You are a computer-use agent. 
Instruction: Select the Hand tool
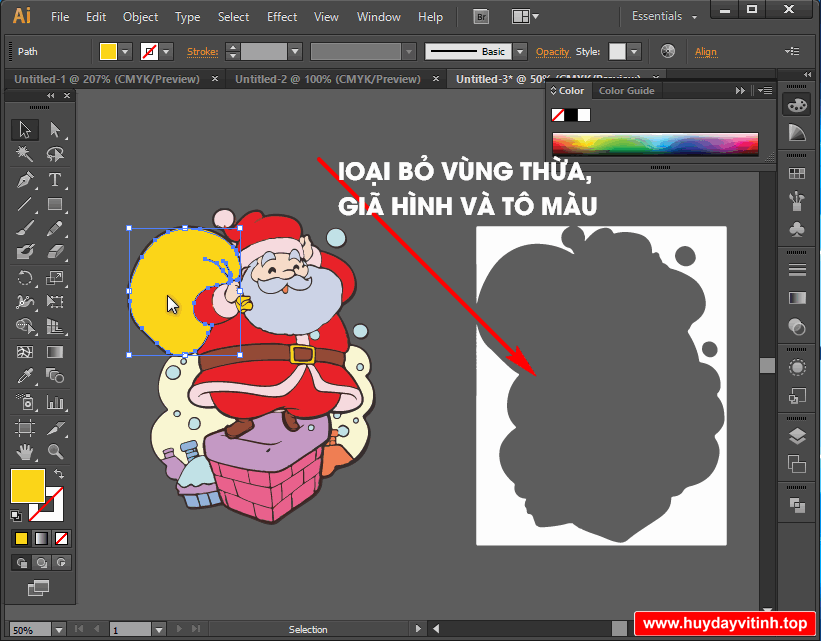[25, 451]
